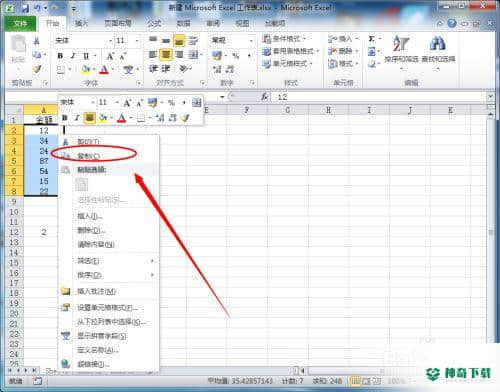Open Find & Select binoculars icon

point(438,44)
